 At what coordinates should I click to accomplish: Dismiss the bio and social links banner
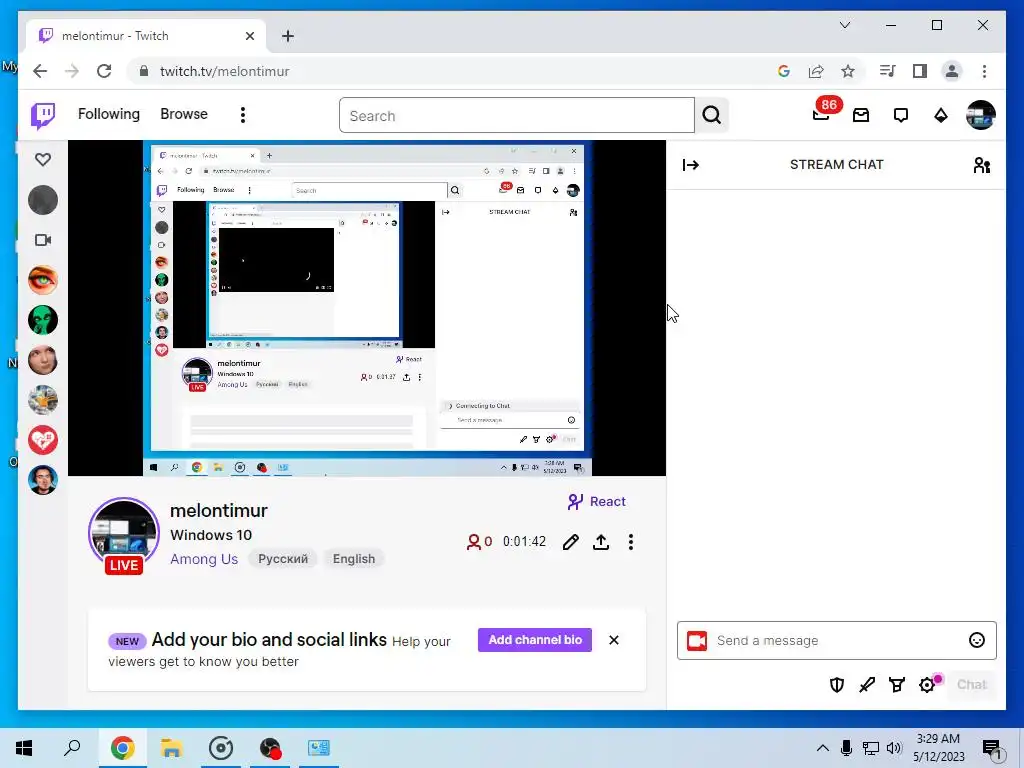[614, 640]
